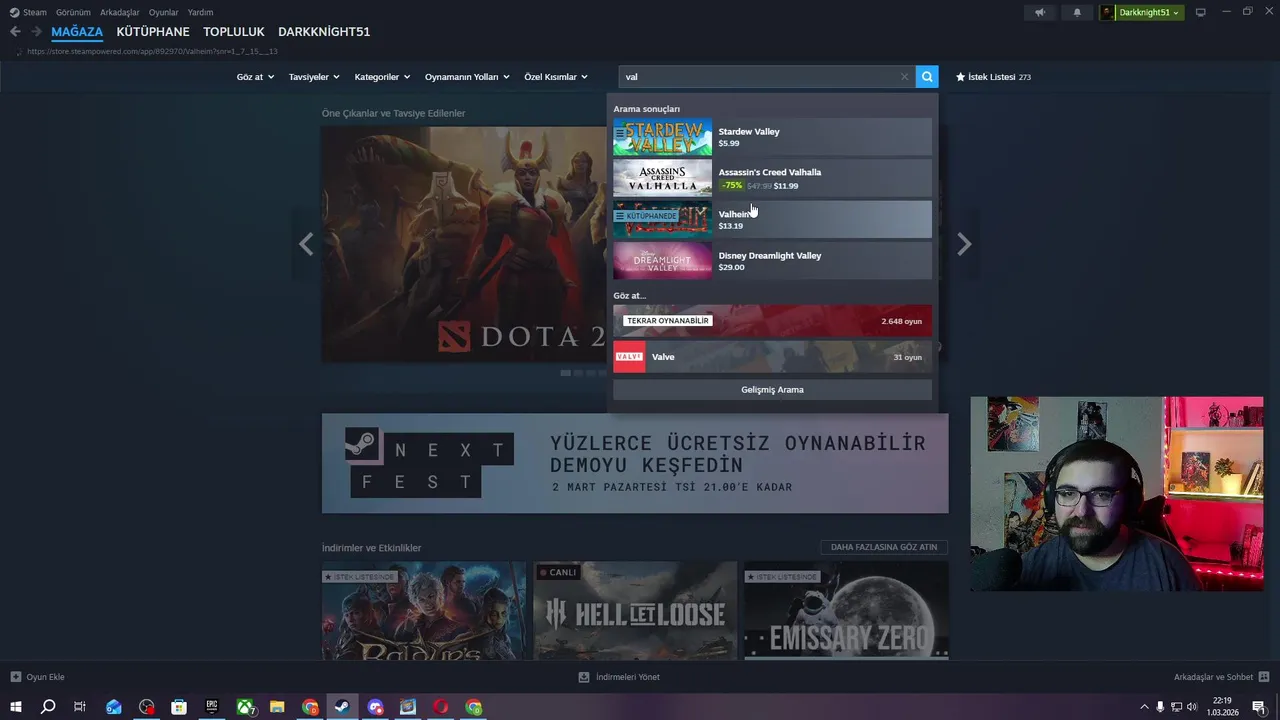Open the Yardım menu

pos(200,12)
